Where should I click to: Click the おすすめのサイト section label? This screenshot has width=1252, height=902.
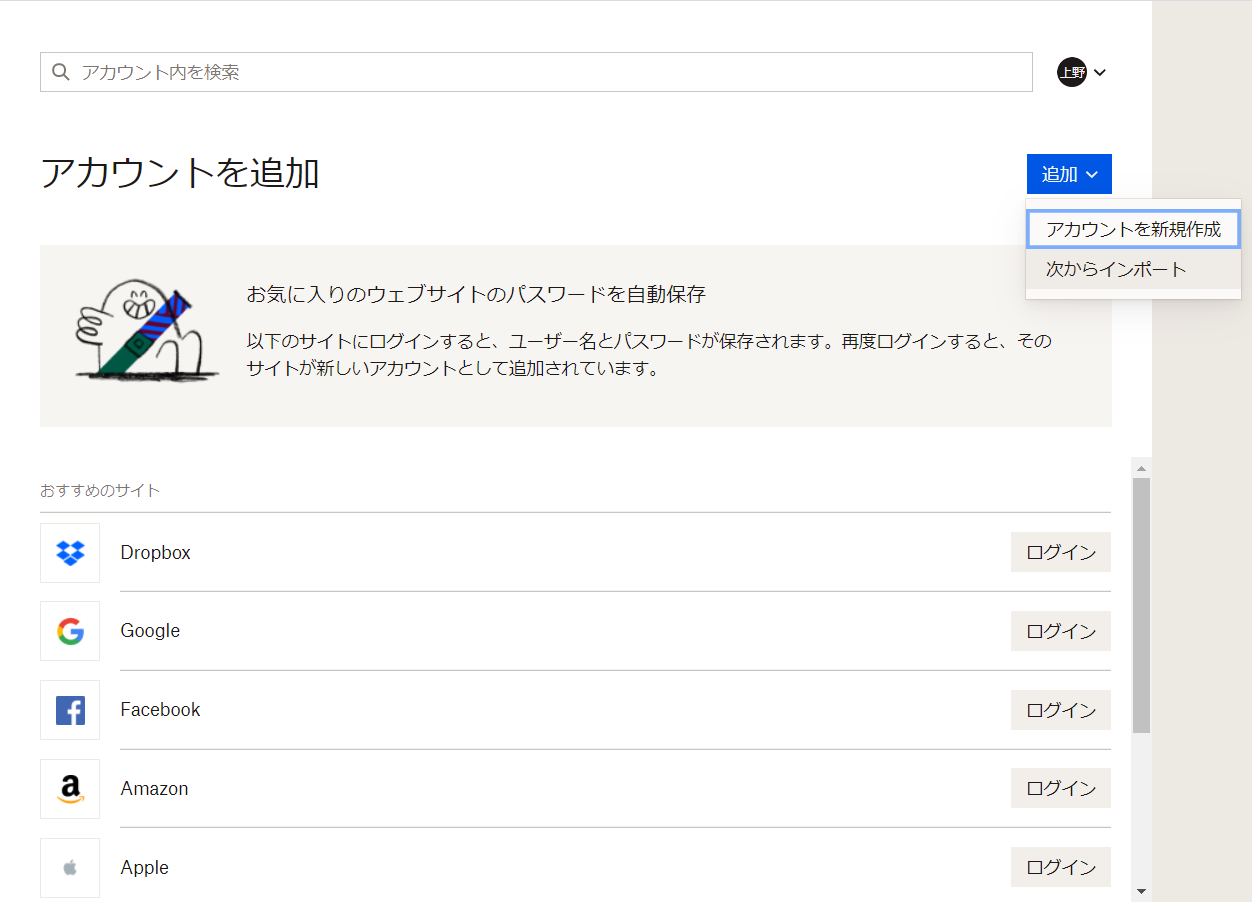pyautogui.click(x=100, y=490)
